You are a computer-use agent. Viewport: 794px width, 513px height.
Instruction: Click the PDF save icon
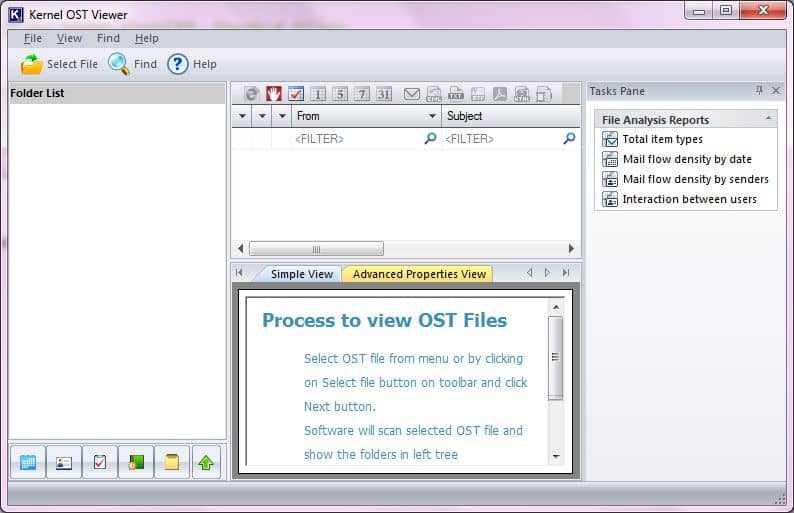500,94
